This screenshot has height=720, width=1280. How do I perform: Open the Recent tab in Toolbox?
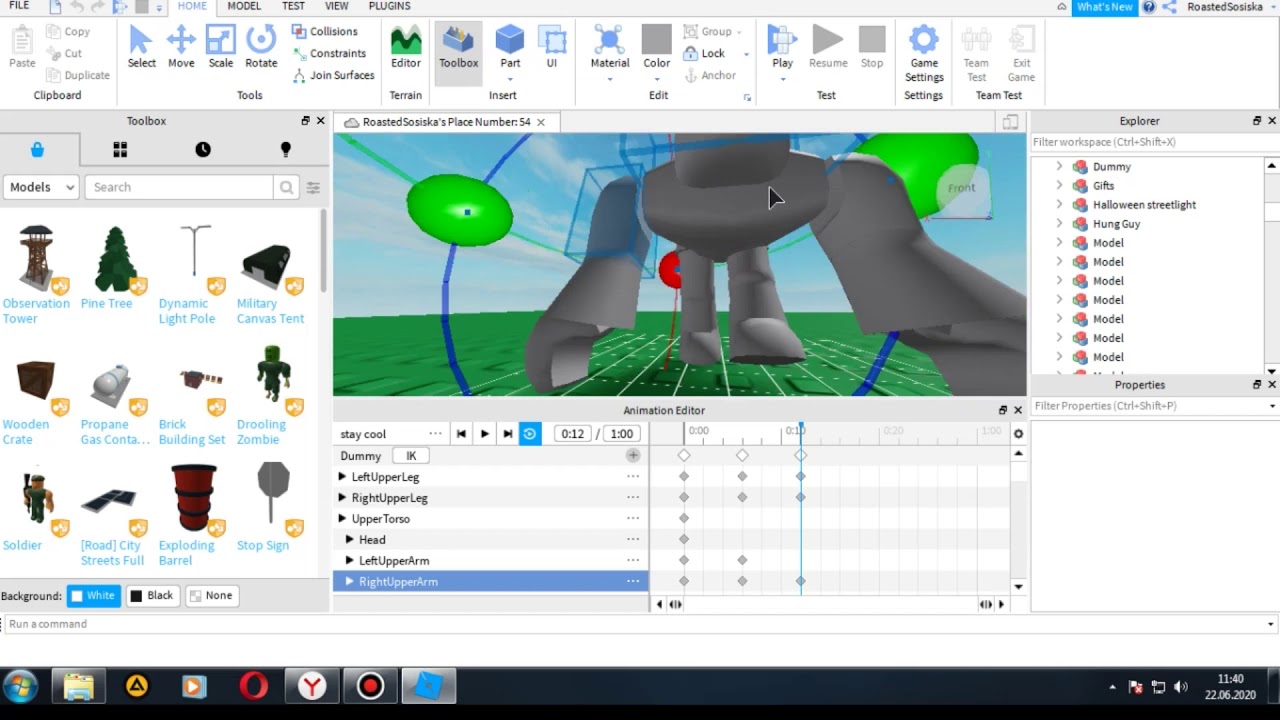click(x=203, y=150)
